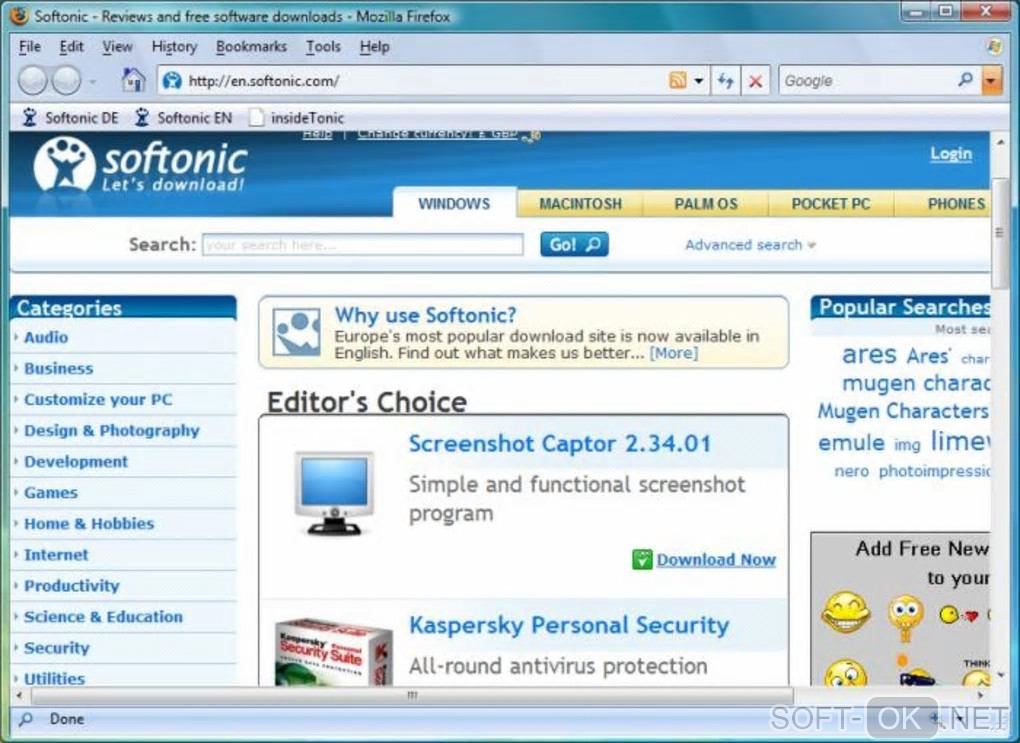
Task: Click the emule popular search link
Action: pyautogui.click(x=852, y=443)
